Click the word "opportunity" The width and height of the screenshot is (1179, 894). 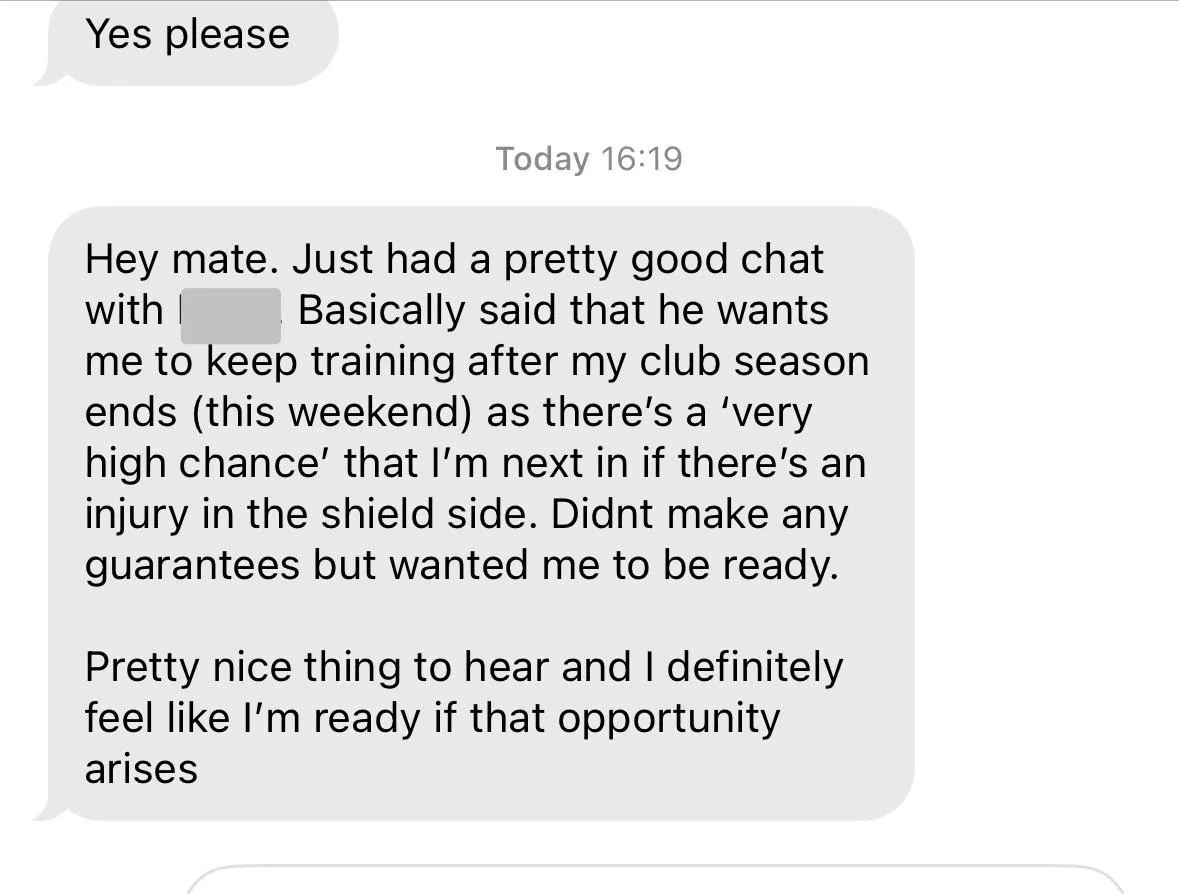pyautogui.click(x=668, y=718)
